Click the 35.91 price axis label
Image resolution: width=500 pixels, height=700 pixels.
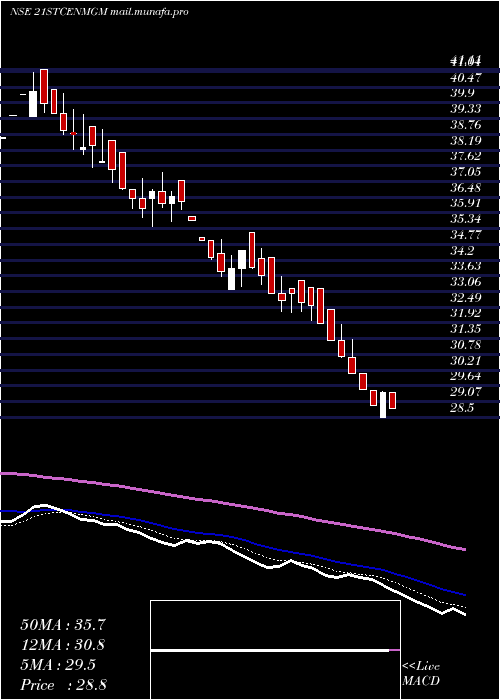pos(466,204)
